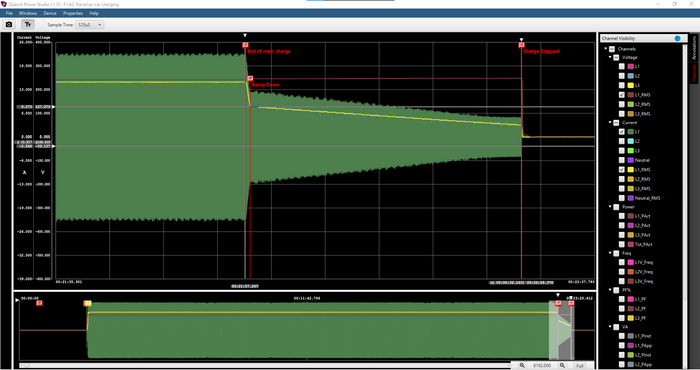Viewport: 700px width, 370px height.
Task: Toggle L1_PApp channel checkbox
Action: click(621, 345)
